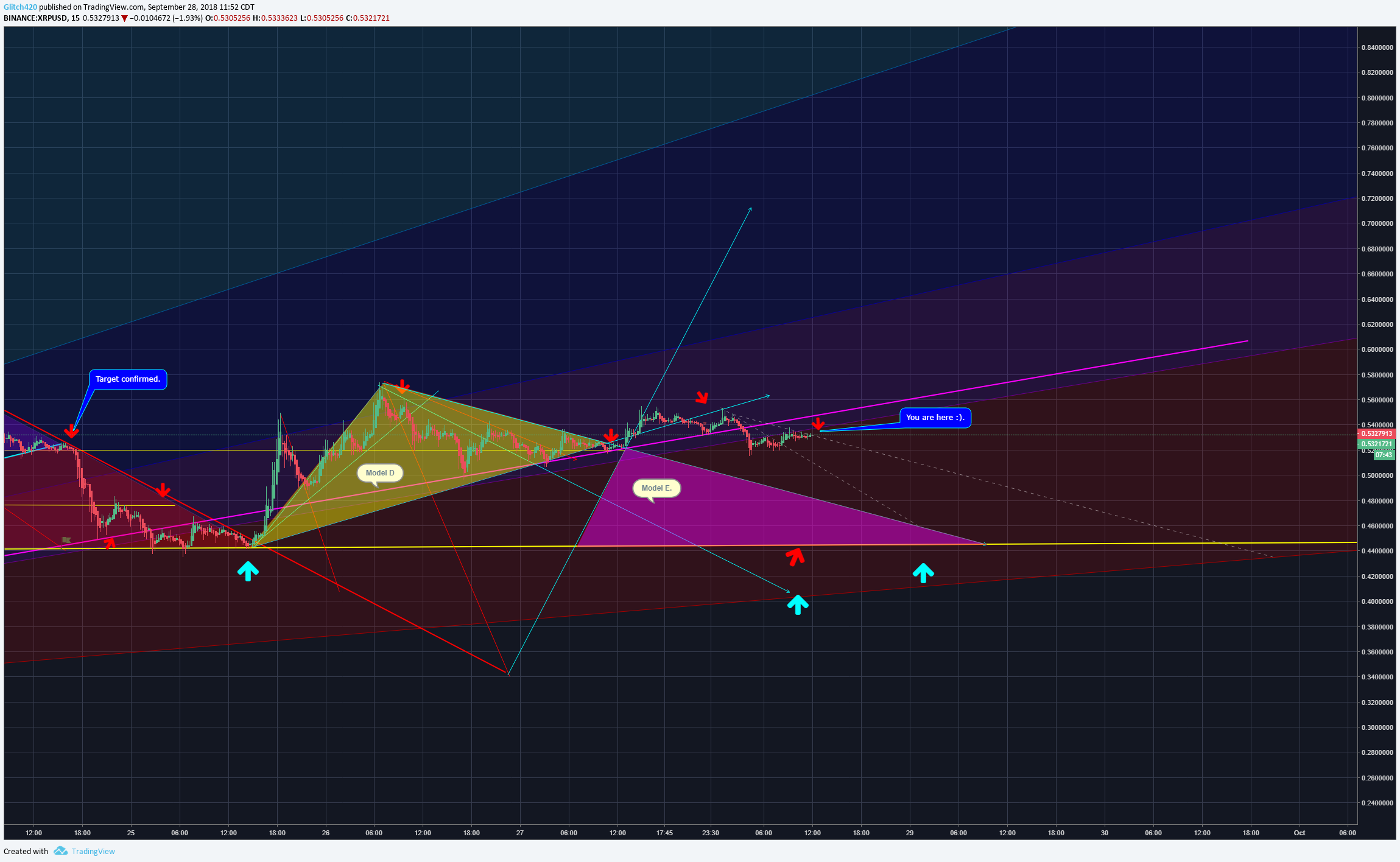Image resolution: width=1400 pixels, height=862 pixels.
Task: Click the small flag marker icon on the chart
Action: pyautogui.click(x=66, y=540)
